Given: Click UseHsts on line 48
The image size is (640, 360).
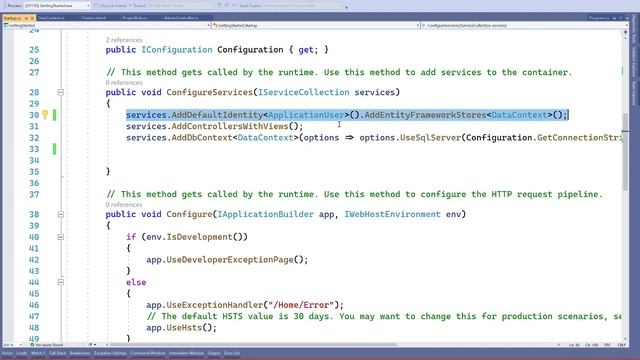Looking at the screenshot, I should (184, 328).
